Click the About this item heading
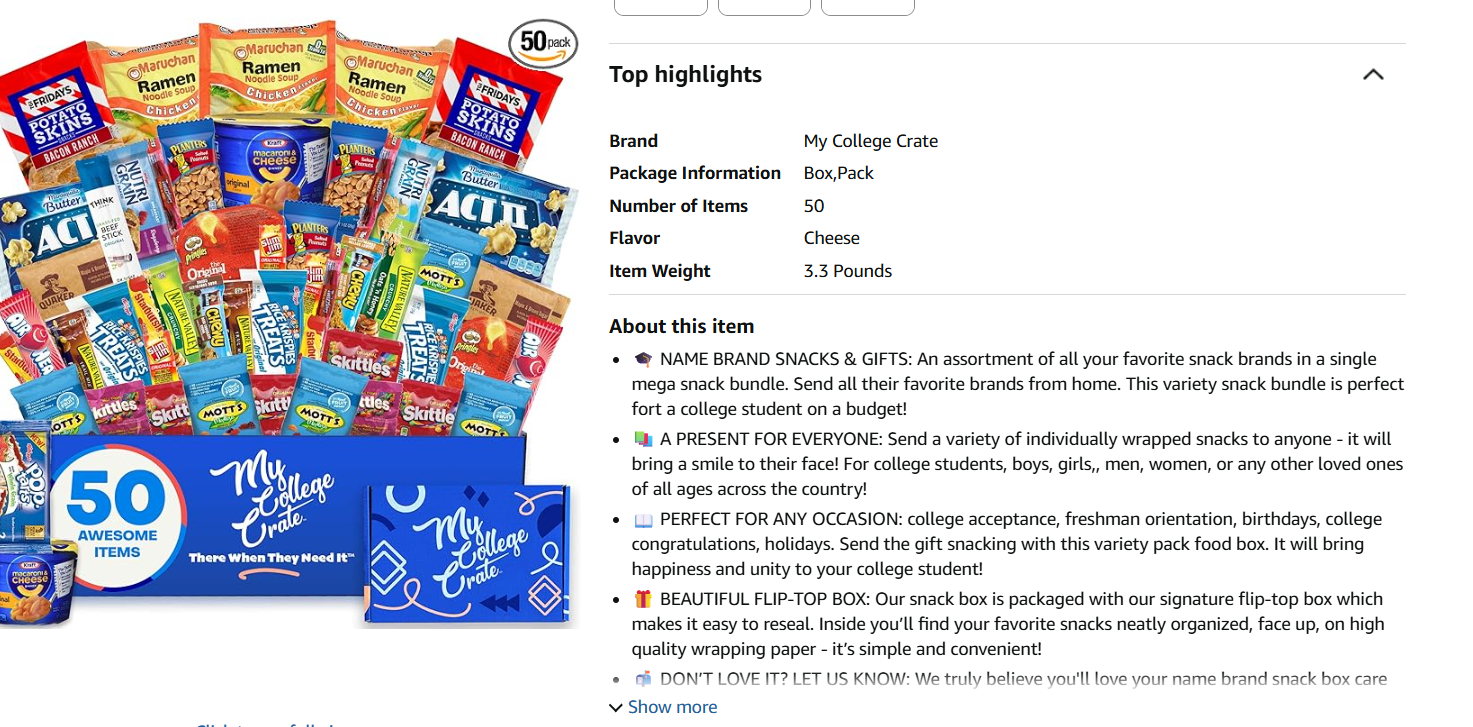 [681, 326]
